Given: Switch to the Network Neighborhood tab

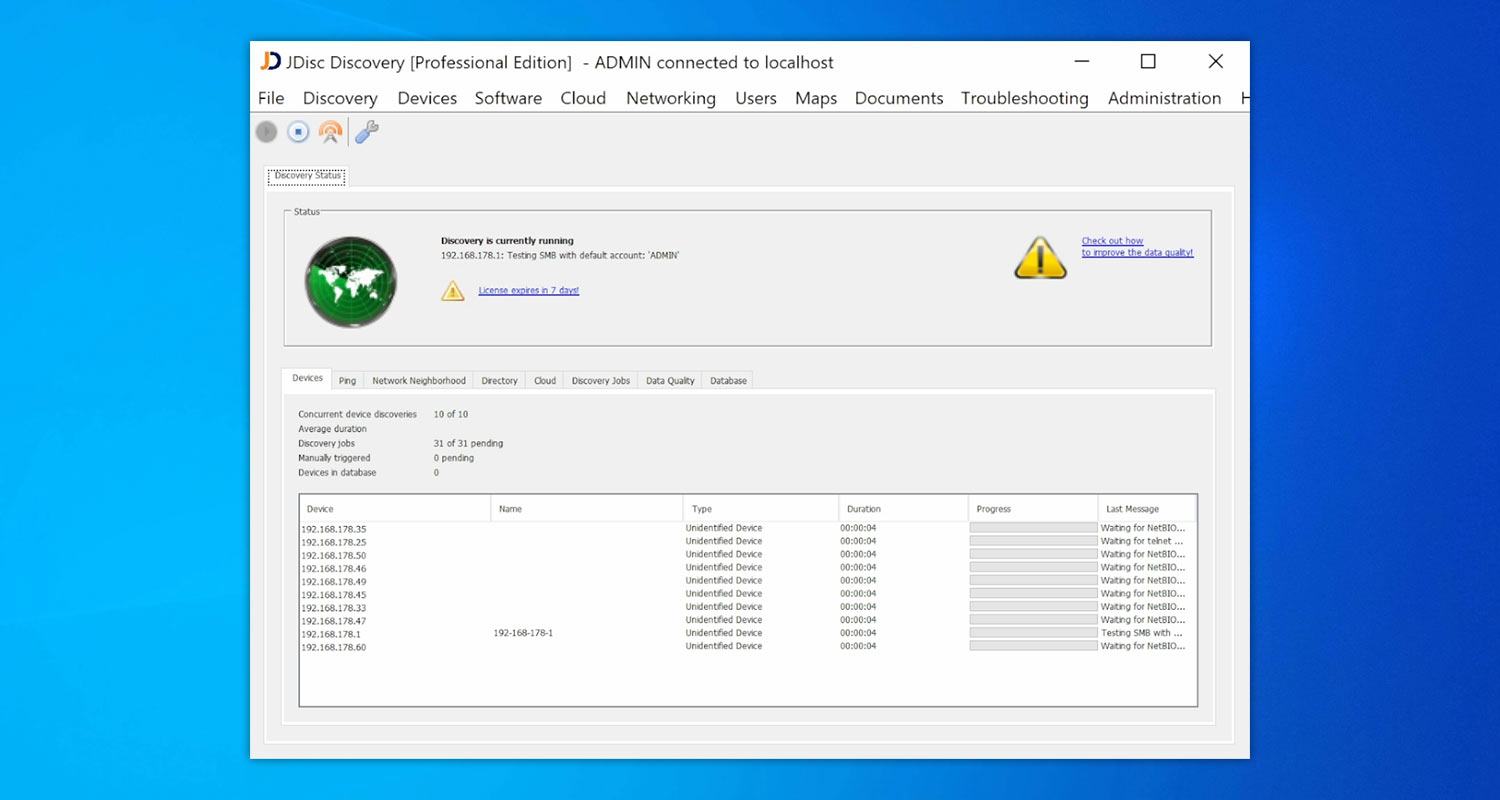Looking at the screenshot, I should point(419,381).
